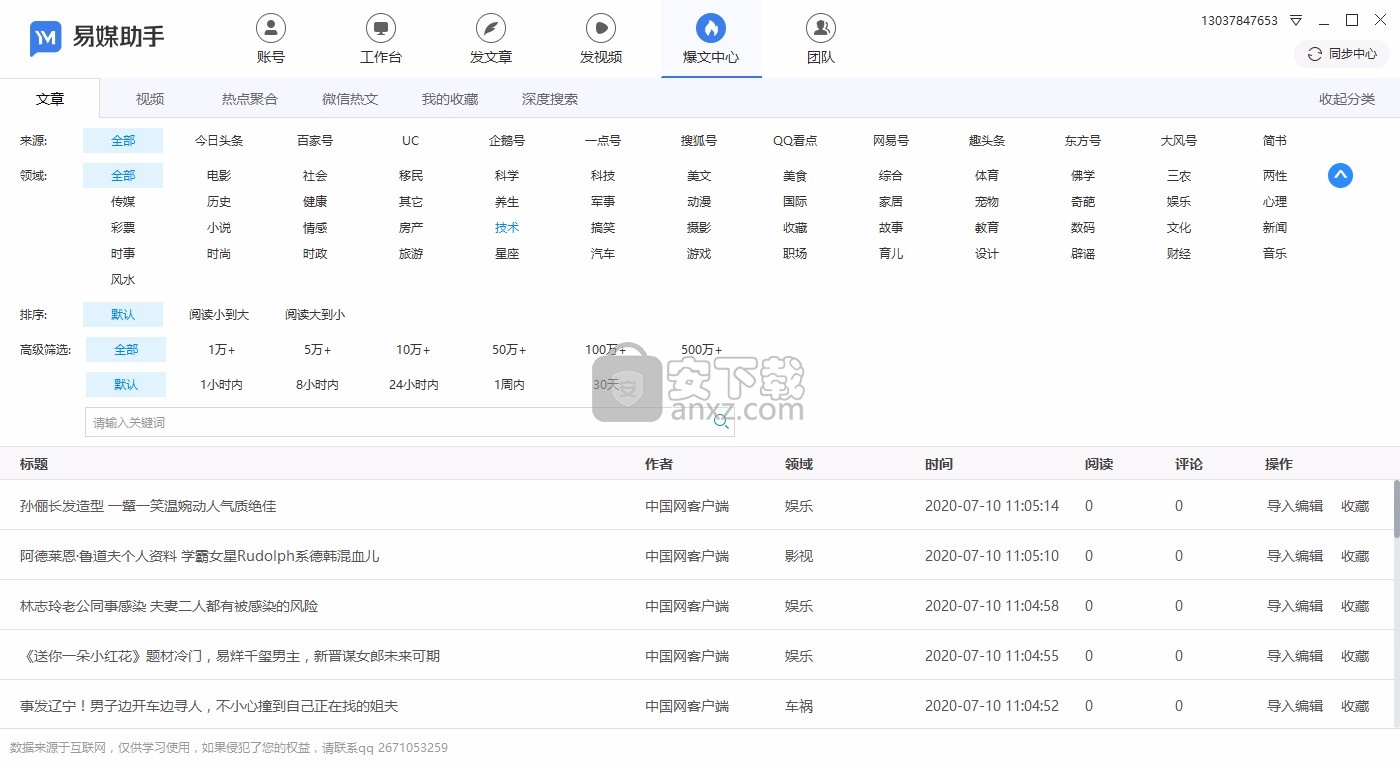The image size is (1400, 768).
Task: Sort by 阅读小到大
Action: click(219, 315)
